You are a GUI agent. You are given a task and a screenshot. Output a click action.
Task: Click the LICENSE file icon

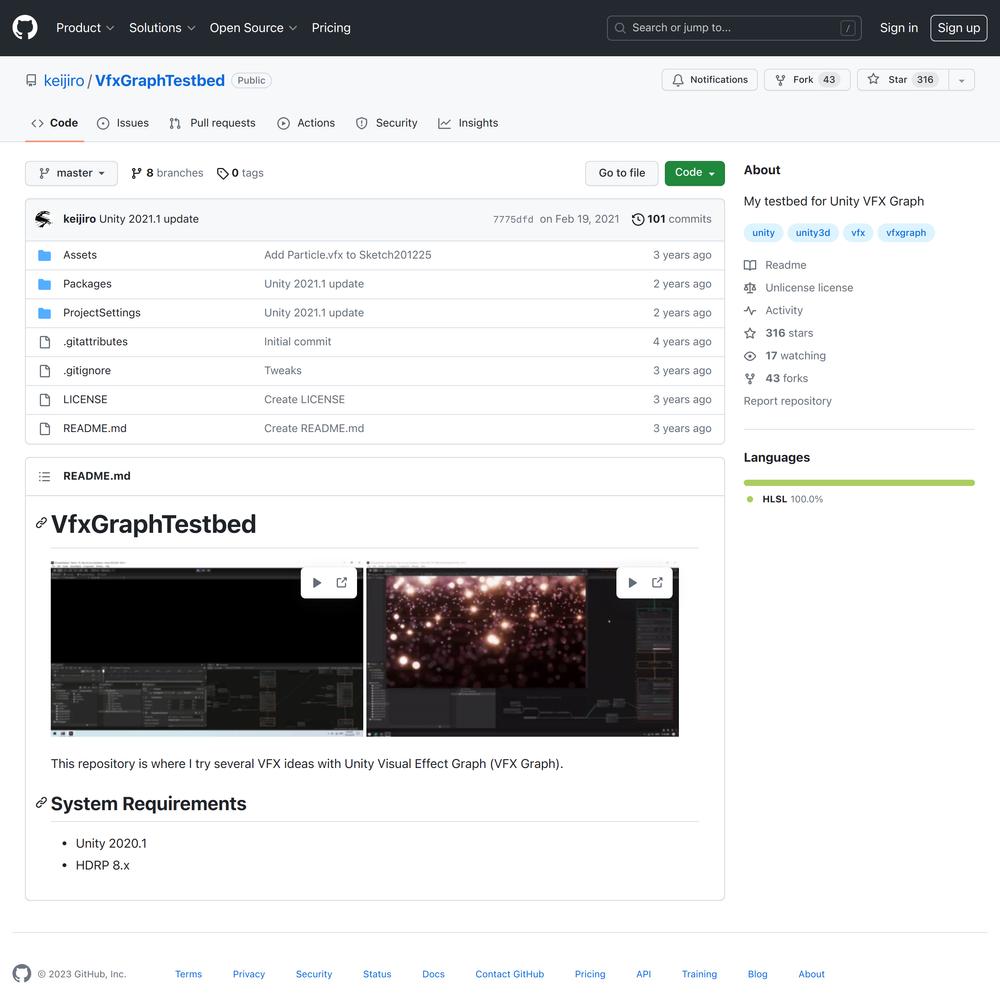[x=45, y=399]
